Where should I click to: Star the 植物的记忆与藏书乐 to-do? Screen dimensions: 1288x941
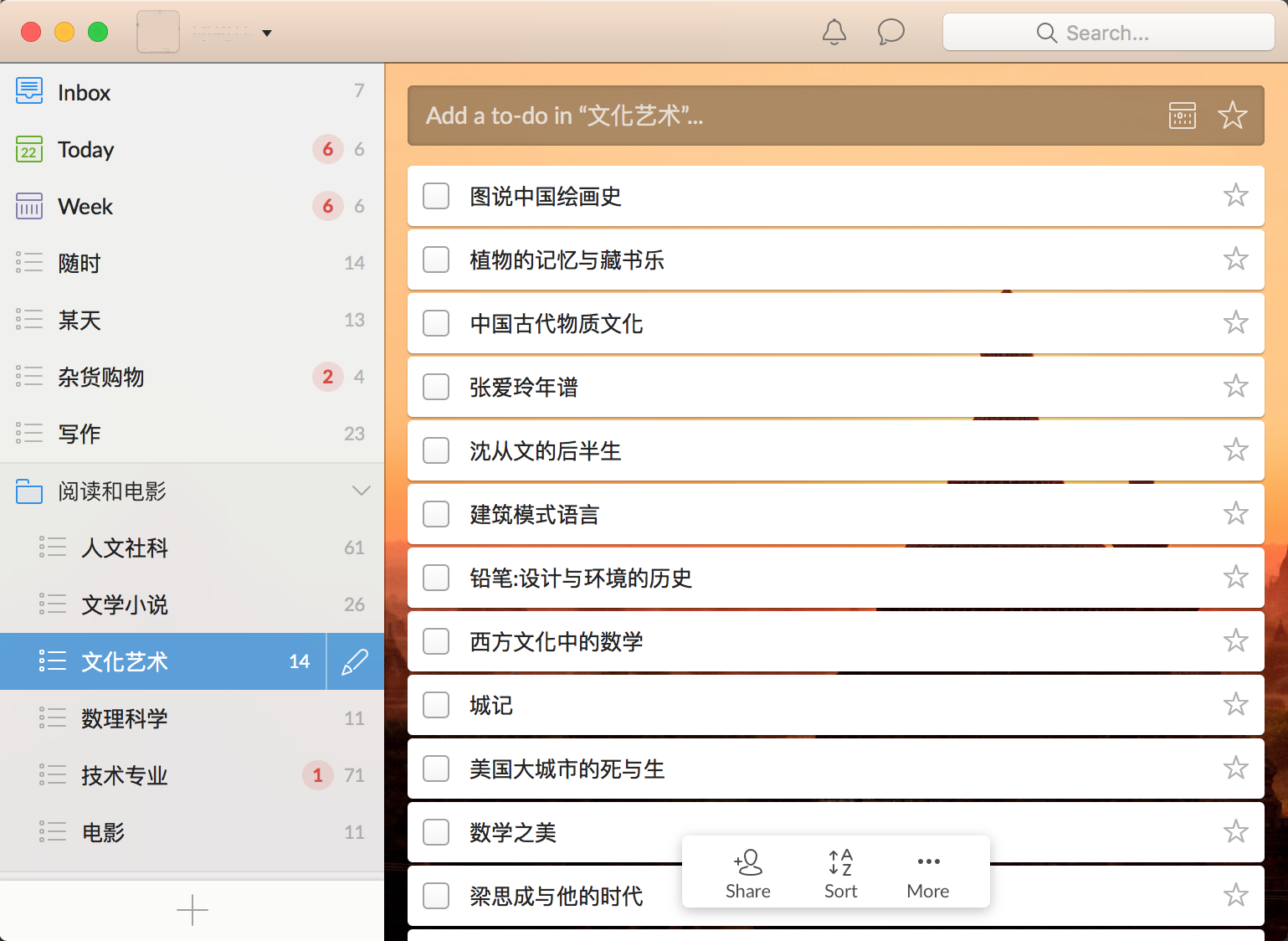(x=1236, y=260)
